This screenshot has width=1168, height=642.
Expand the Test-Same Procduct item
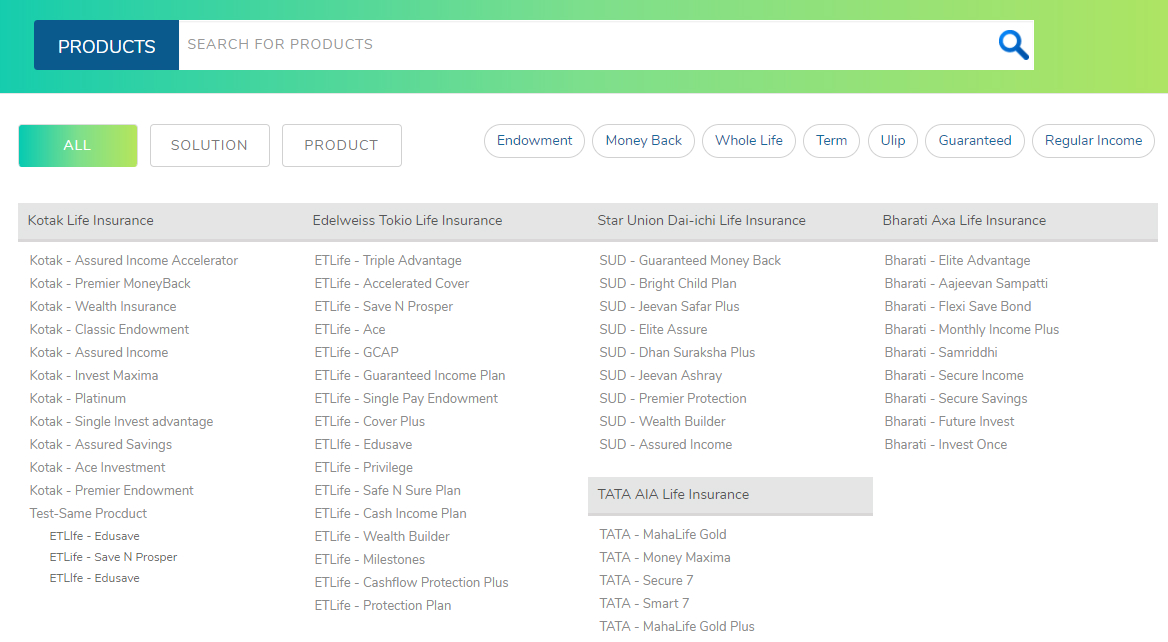pos(88,514)
